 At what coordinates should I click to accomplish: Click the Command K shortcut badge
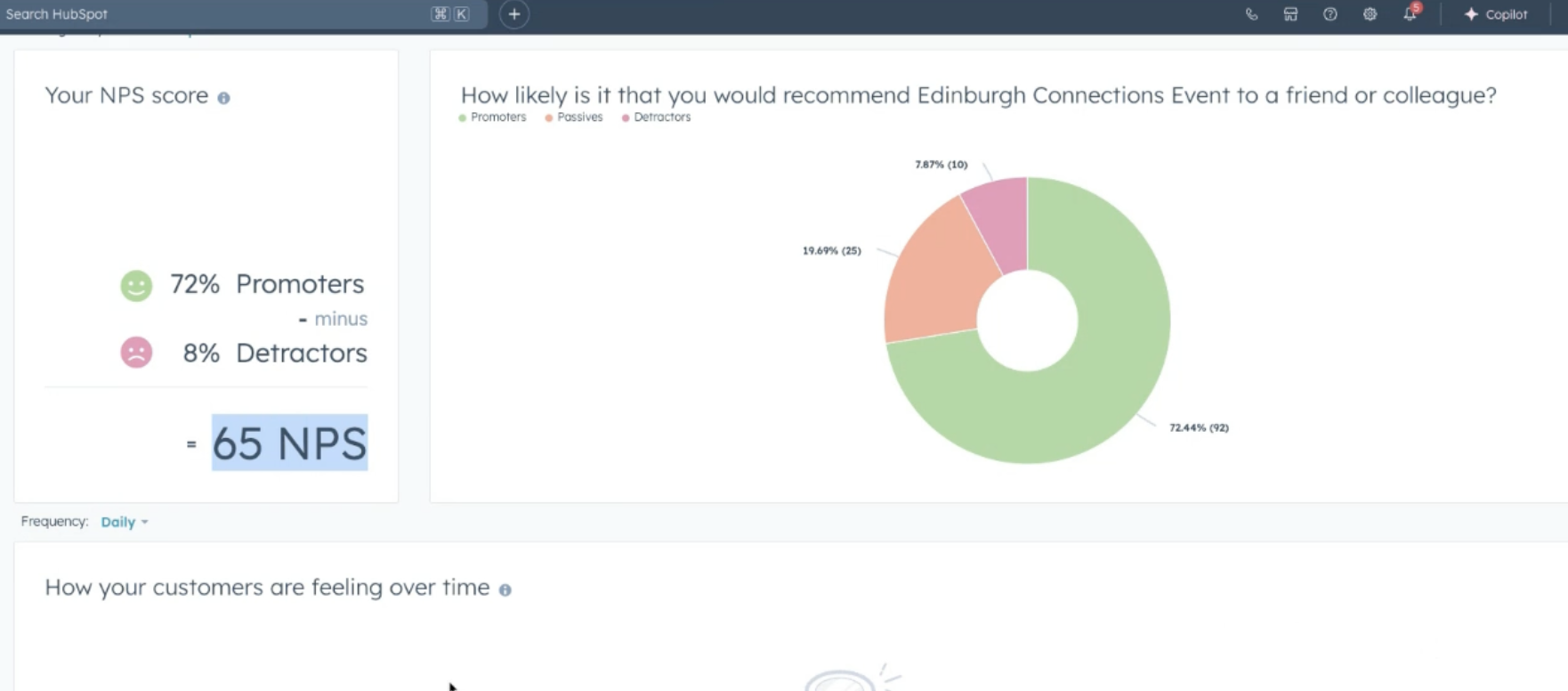point(450,14)
